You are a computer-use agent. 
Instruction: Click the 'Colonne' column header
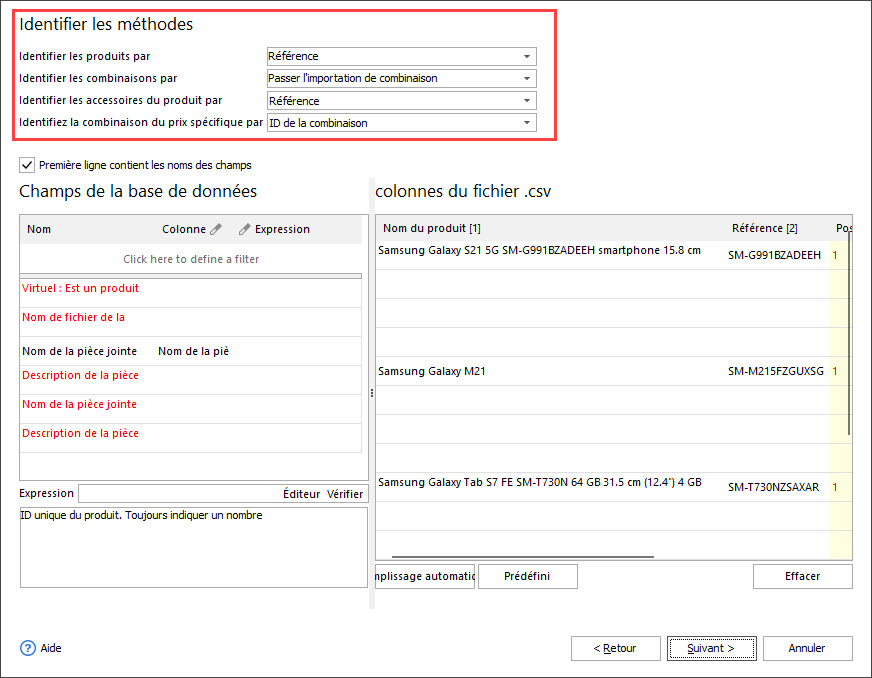[x=184, y=229]
